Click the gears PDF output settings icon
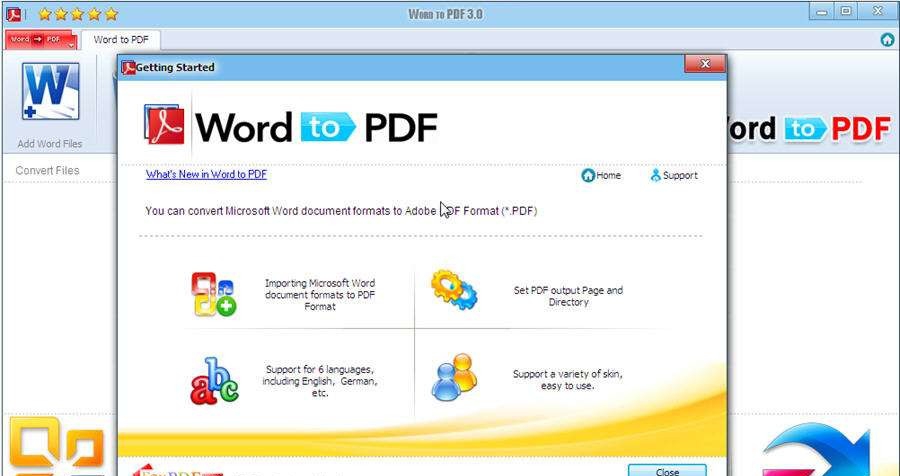Screen dimensions: 900x476 pos(453,289)
